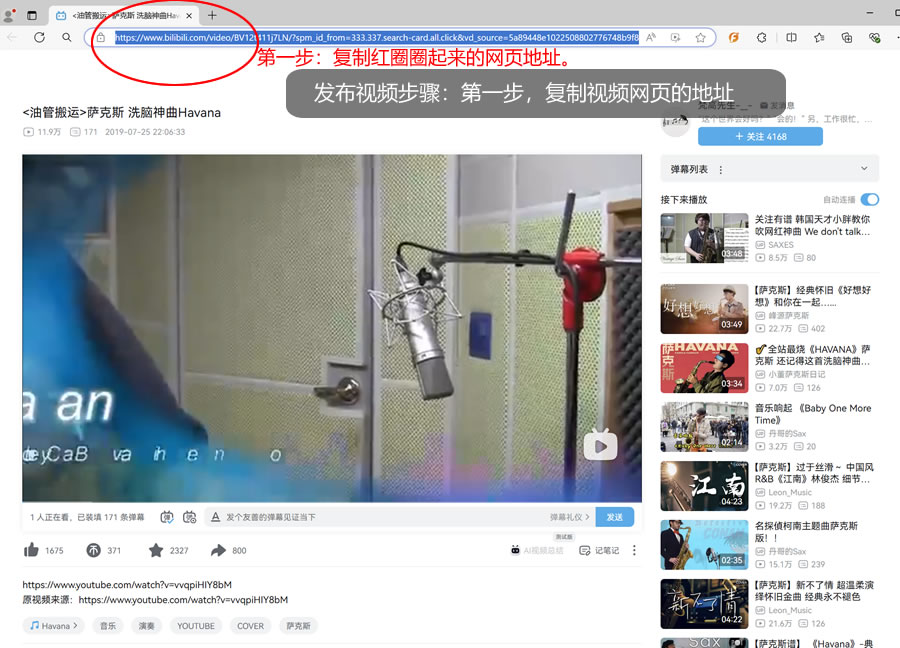Image resolution: width=900 pixels, height=648 pixels.
Task: Click the 萨克斯 tag
Action: coord(298,626)
